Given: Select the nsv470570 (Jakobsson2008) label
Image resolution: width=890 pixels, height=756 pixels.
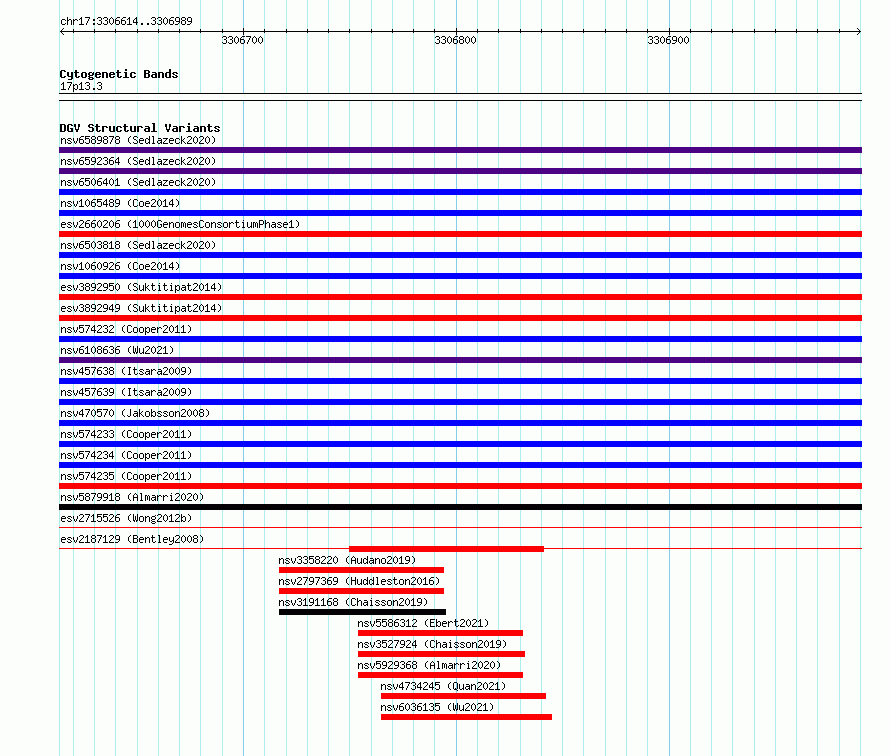Looking at the screenshot, I should [135, 413].
